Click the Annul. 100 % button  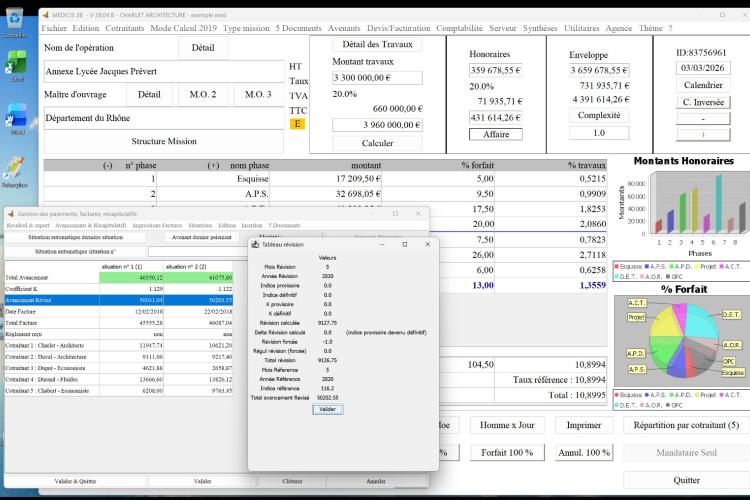(x=584, y=453)
